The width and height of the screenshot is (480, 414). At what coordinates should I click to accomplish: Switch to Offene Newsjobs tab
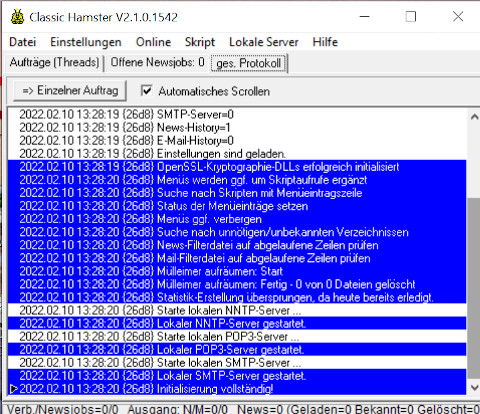pyautogui.click(x=157, y=62)
